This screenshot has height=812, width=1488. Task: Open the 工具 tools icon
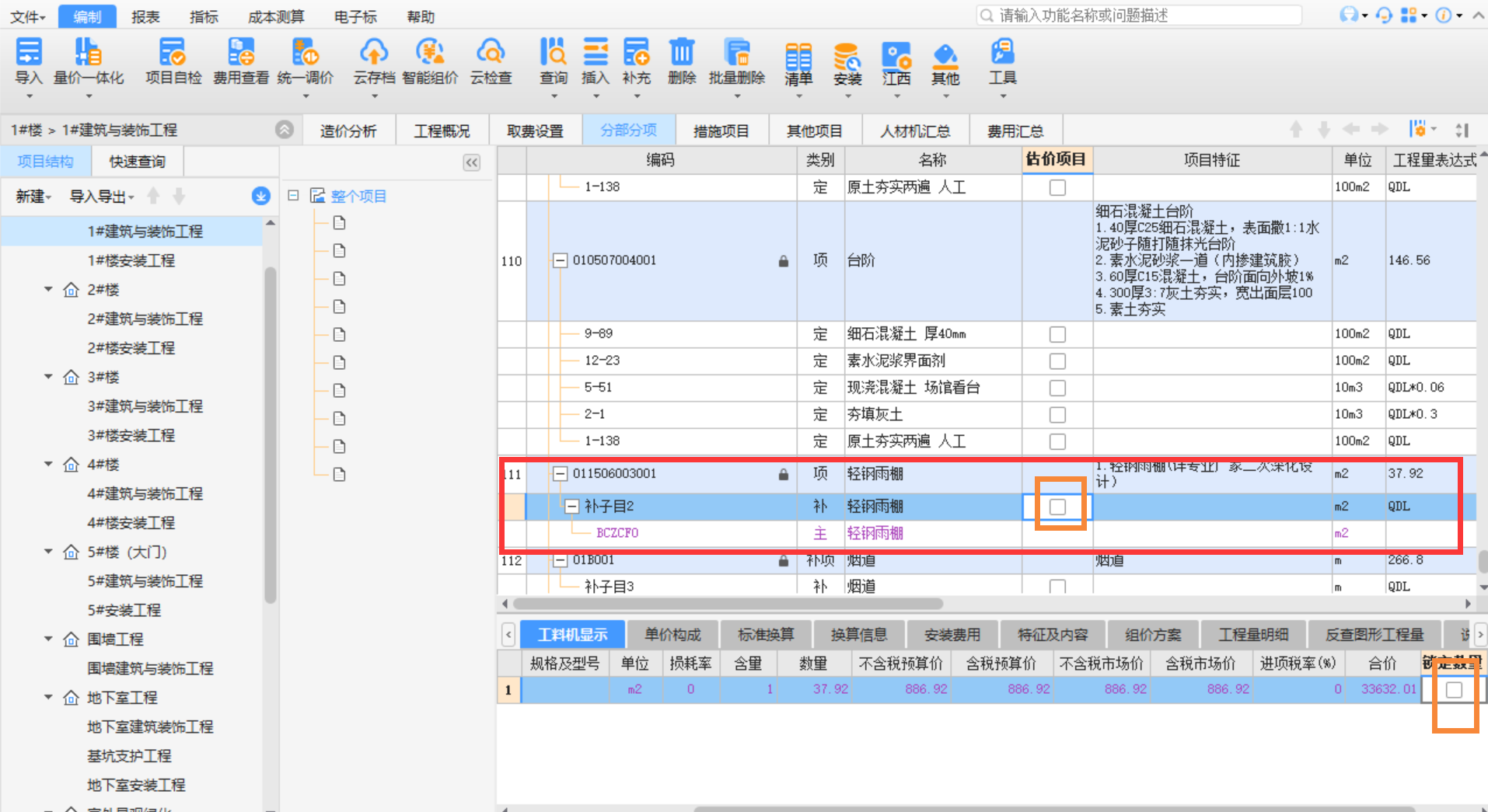[1003, 53]
